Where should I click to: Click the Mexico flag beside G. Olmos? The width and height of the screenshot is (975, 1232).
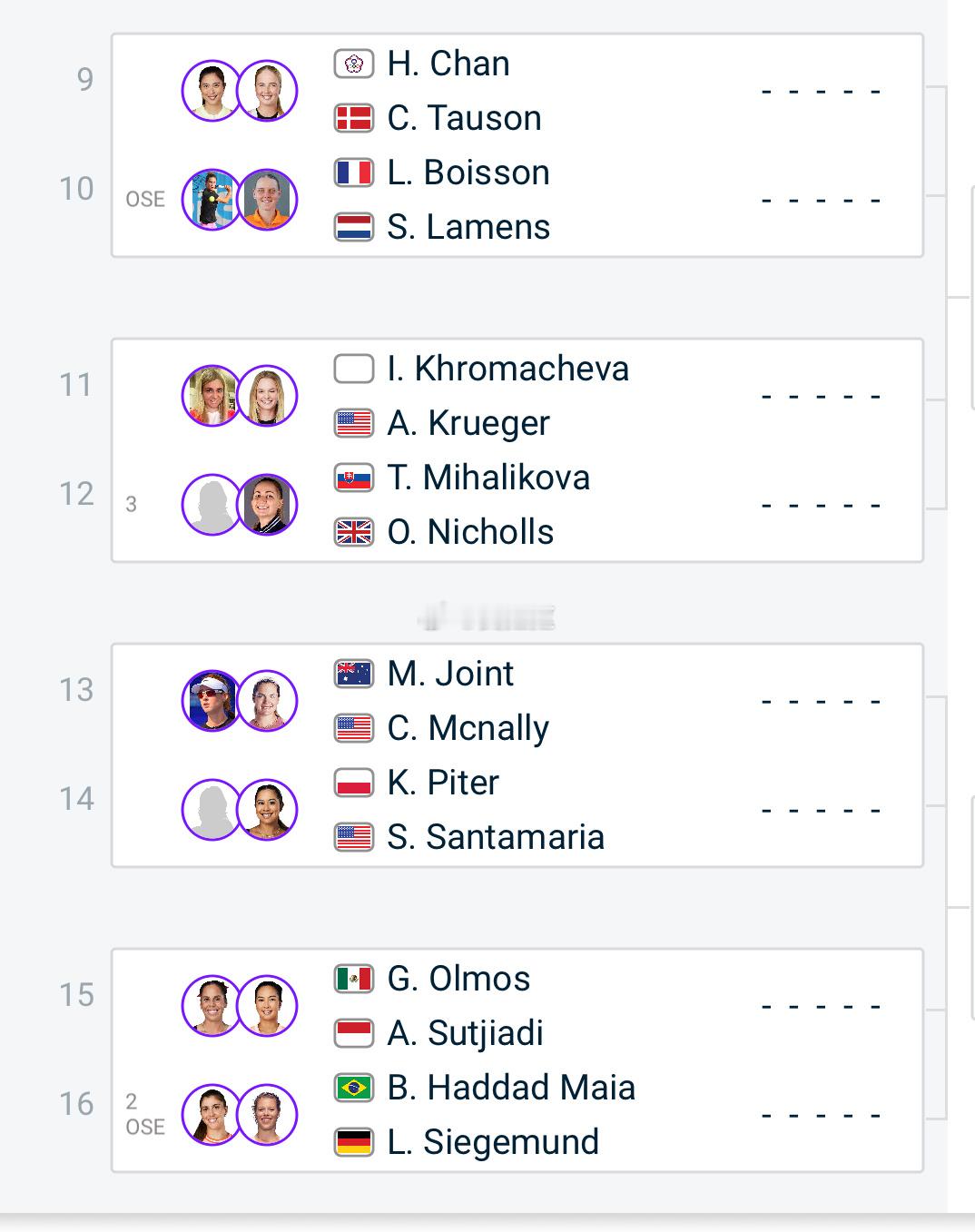click(x=354, y=979)
